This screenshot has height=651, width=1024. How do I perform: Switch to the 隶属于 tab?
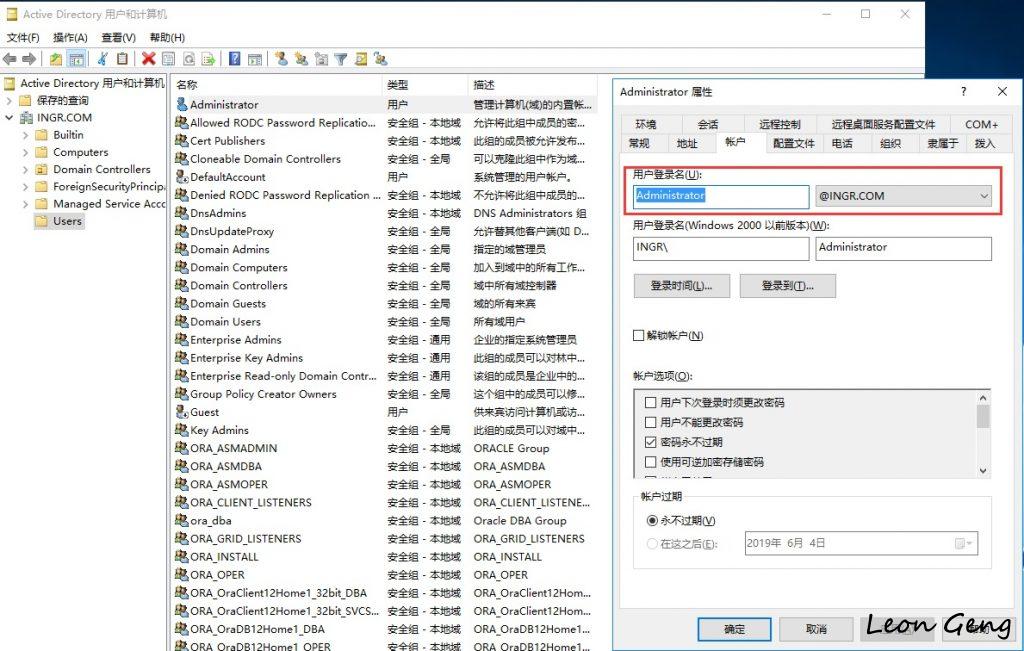tap(942, 143)
